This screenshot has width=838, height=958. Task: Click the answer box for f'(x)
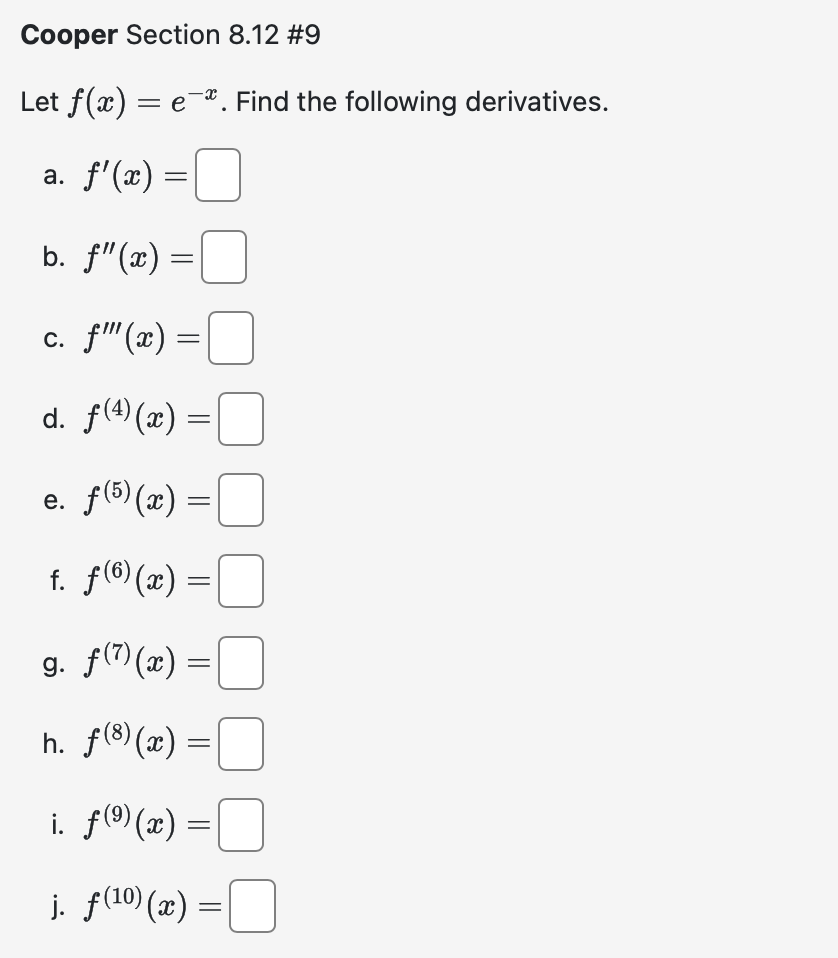pos(217,176)
